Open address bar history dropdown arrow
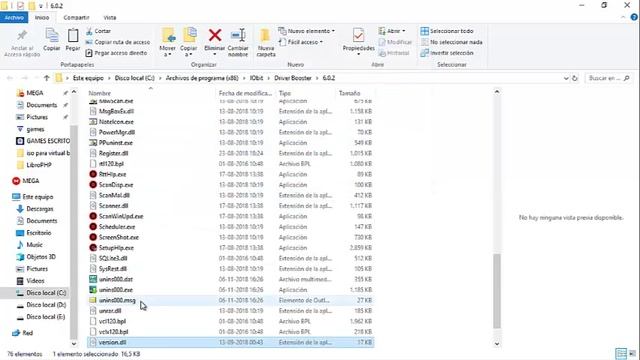 point(566,78)
